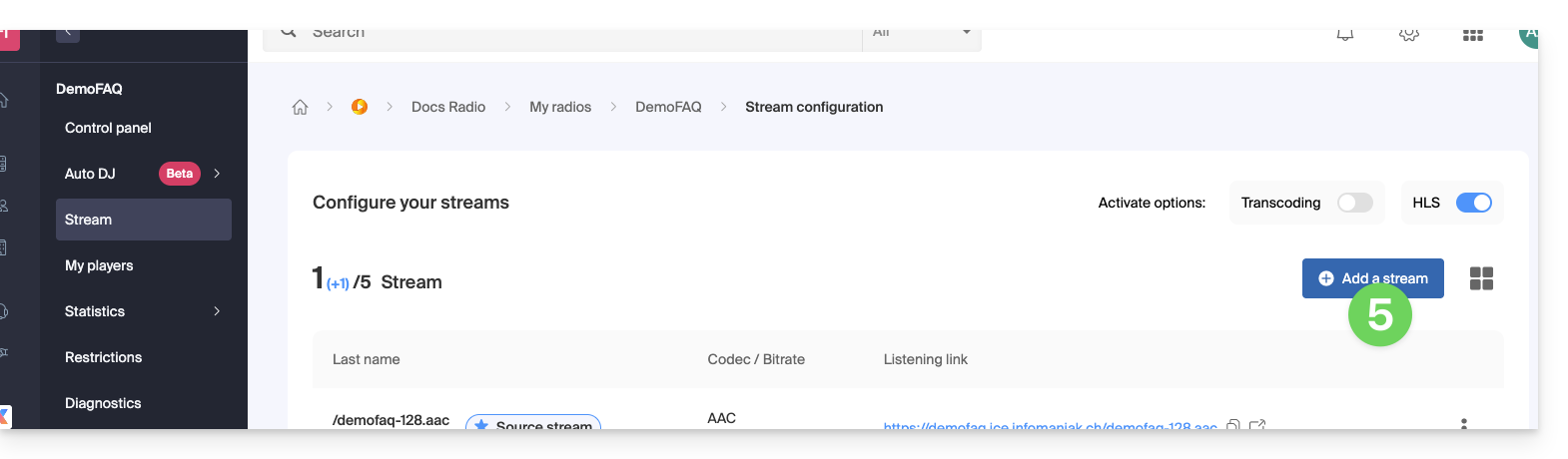Image resolution: width=1568 pixels, height=459 pixels.
Task: Go to My players in the sidebar
Action: (99, 265)
